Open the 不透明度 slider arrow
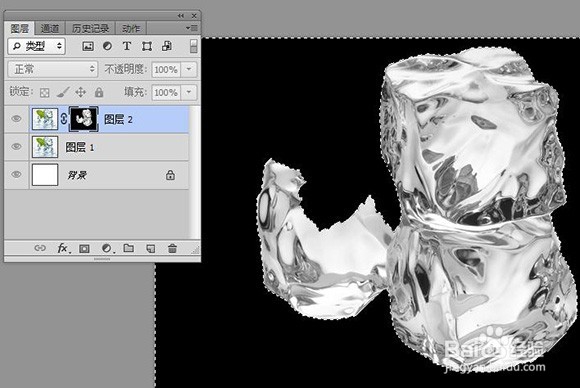 pyautogui.click(x=189, y=69)
